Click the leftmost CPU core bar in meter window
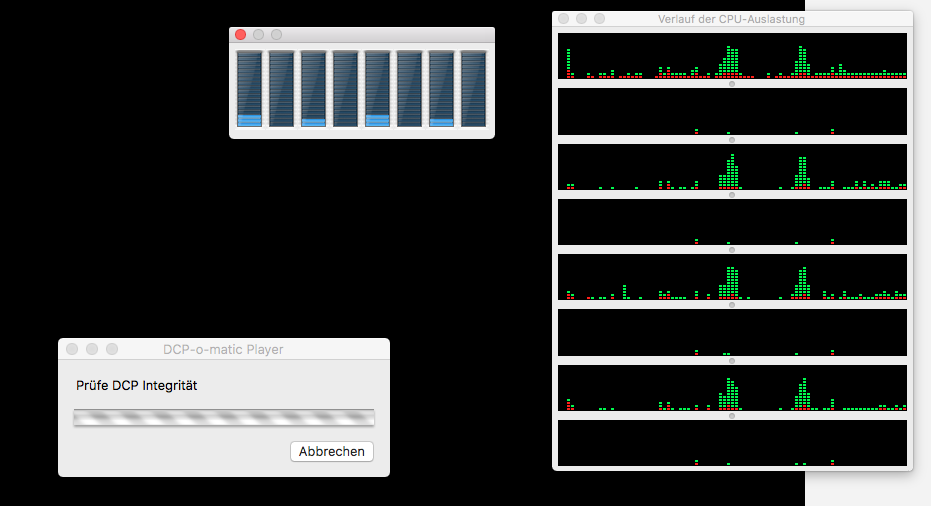The width and height of the screenshot is (931, 506). pos(249,89)
